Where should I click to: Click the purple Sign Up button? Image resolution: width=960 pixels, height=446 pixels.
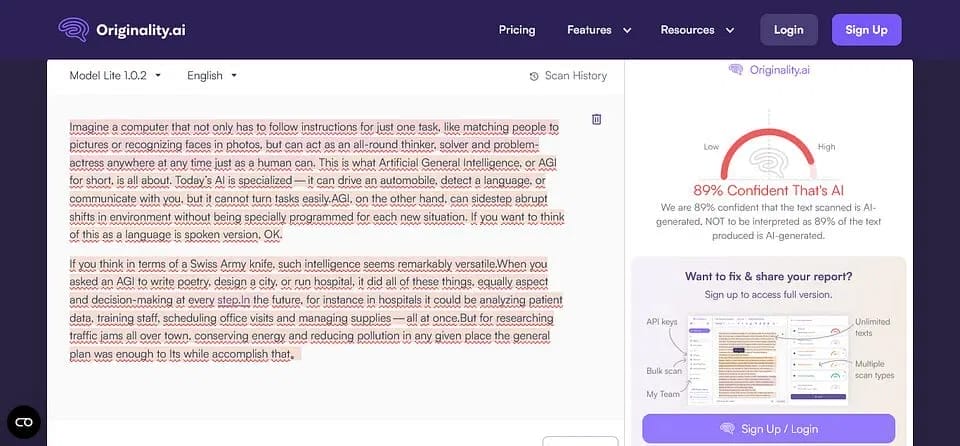click(x=866, y=30)
